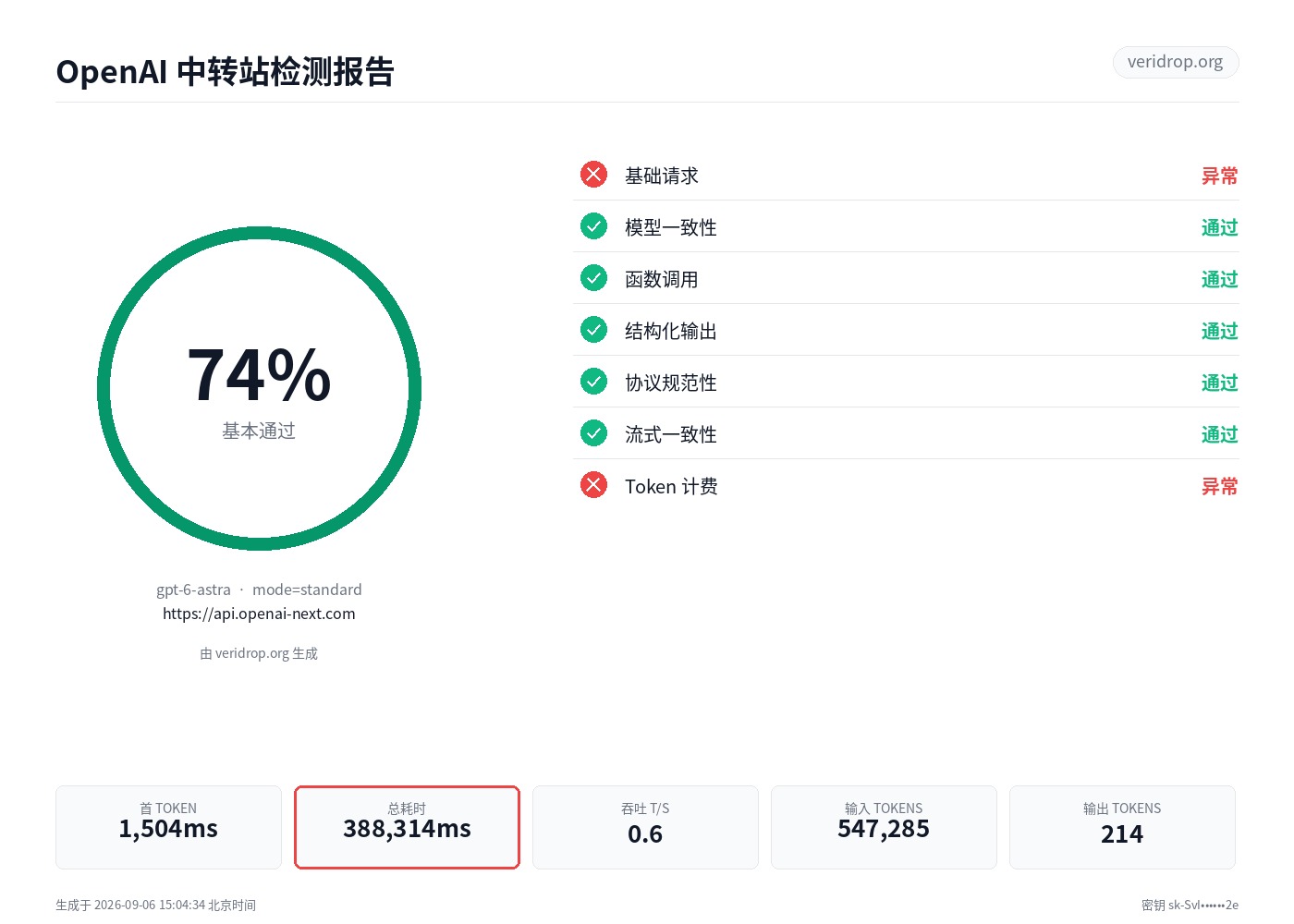Click the green check icon for 协议规范性
Screen dimensions: 1294x924
593,382
